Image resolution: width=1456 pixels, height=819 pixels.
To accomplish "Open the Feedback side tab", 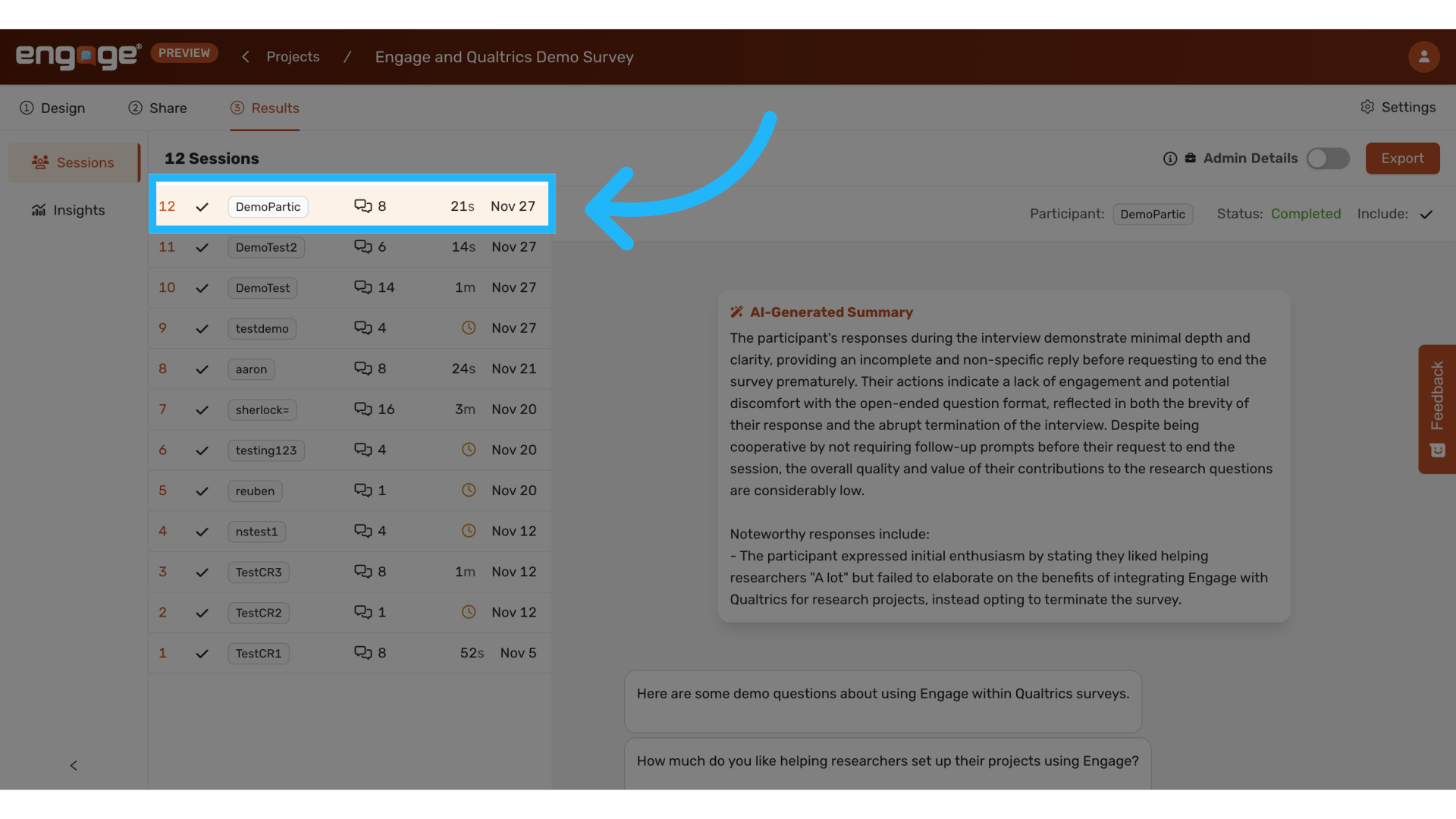I will [1437, 409].
